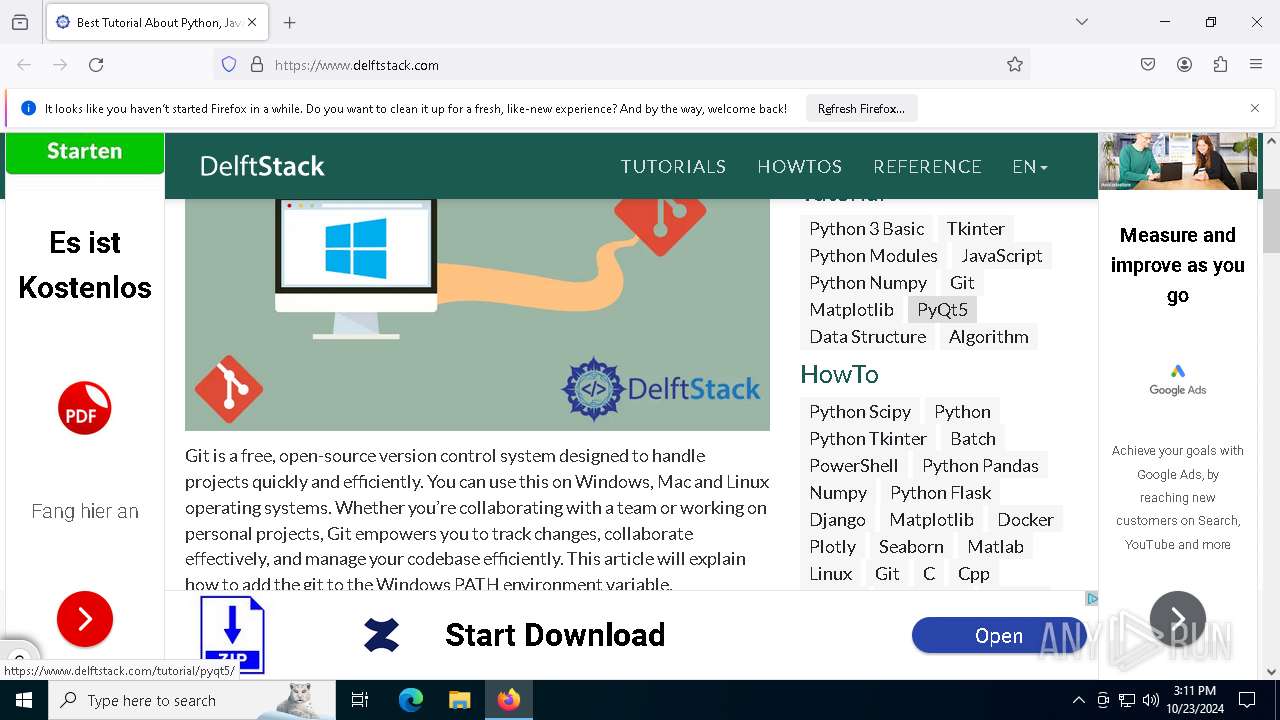The width and height of the screenshot is (1280, 720).
Task: Click the Open button in bottom ad
Action: (999, 636)
